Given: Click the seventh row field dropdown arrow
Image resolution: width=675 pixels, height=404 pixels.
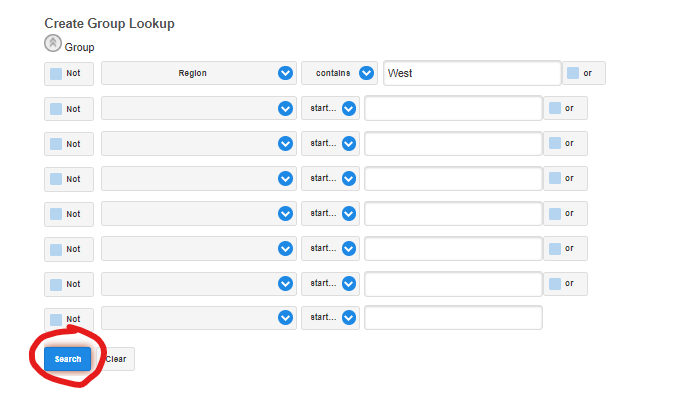Looking at the screenshot, I should 286,283.
